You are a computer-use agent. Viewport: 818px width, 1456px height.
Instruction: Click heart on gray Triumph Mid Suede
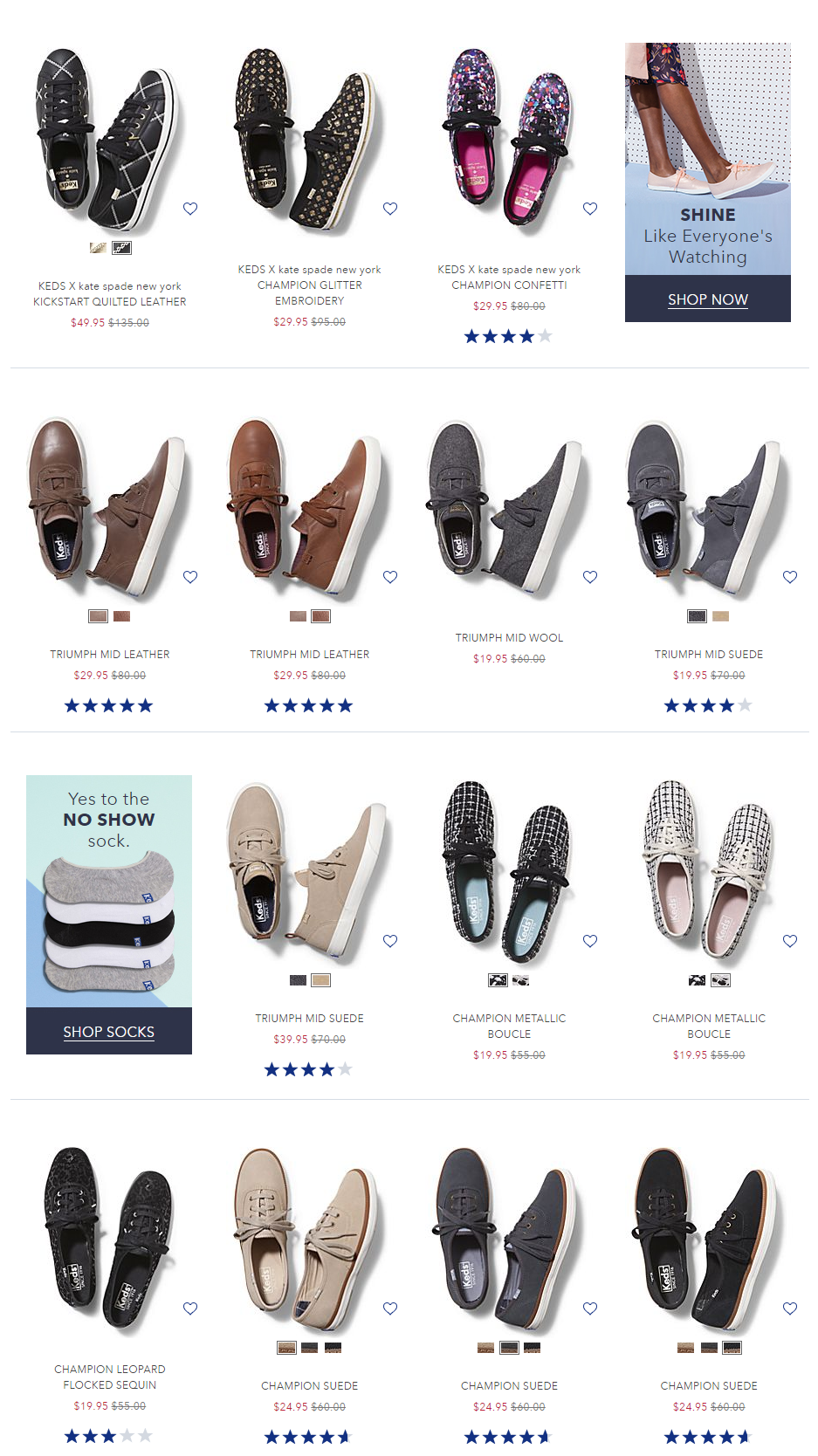(790, 577)
